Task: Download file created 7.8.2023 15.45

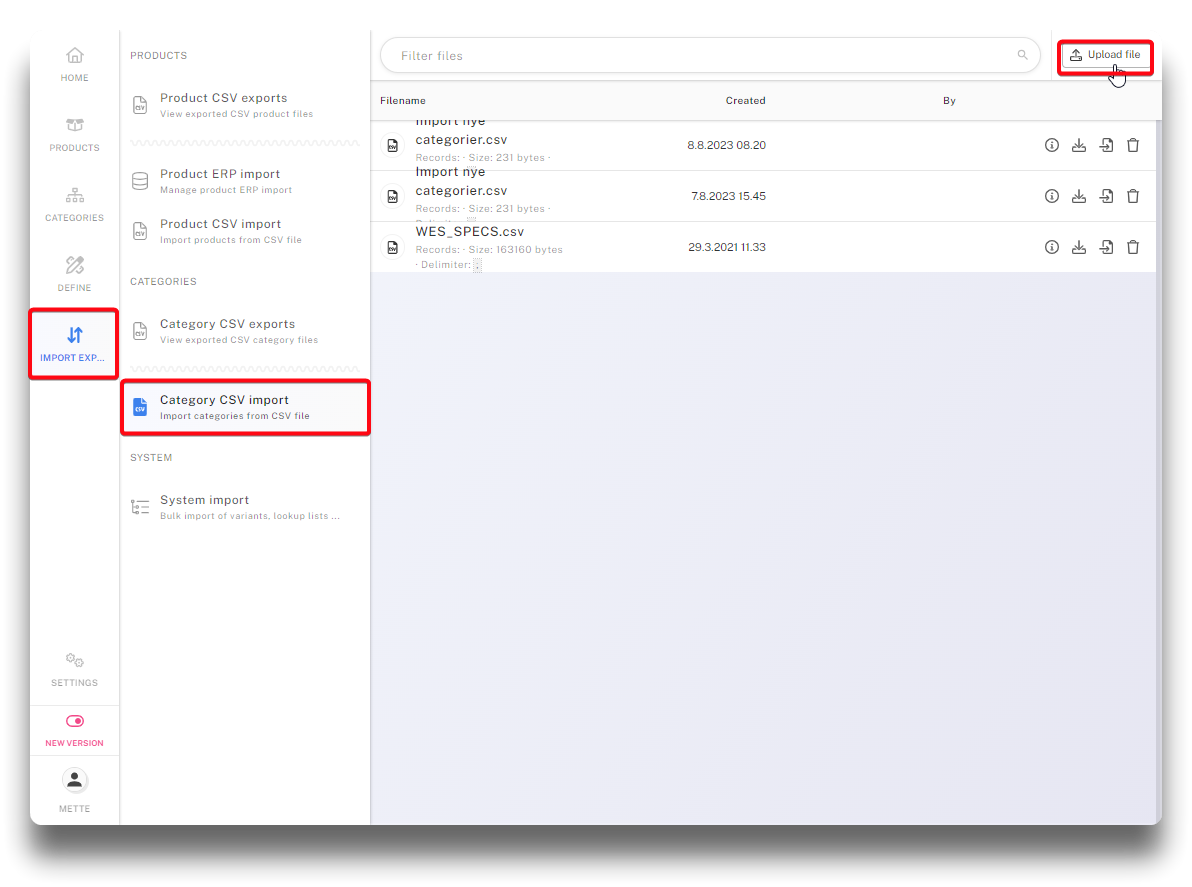Action: click(1078, 196)
